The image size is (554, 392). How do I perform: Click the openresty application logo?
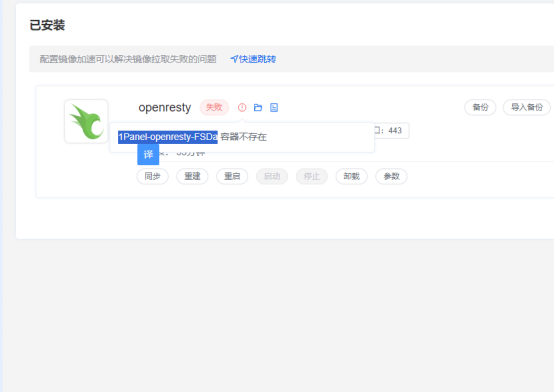pyautogui.click(x=86, y=121)
